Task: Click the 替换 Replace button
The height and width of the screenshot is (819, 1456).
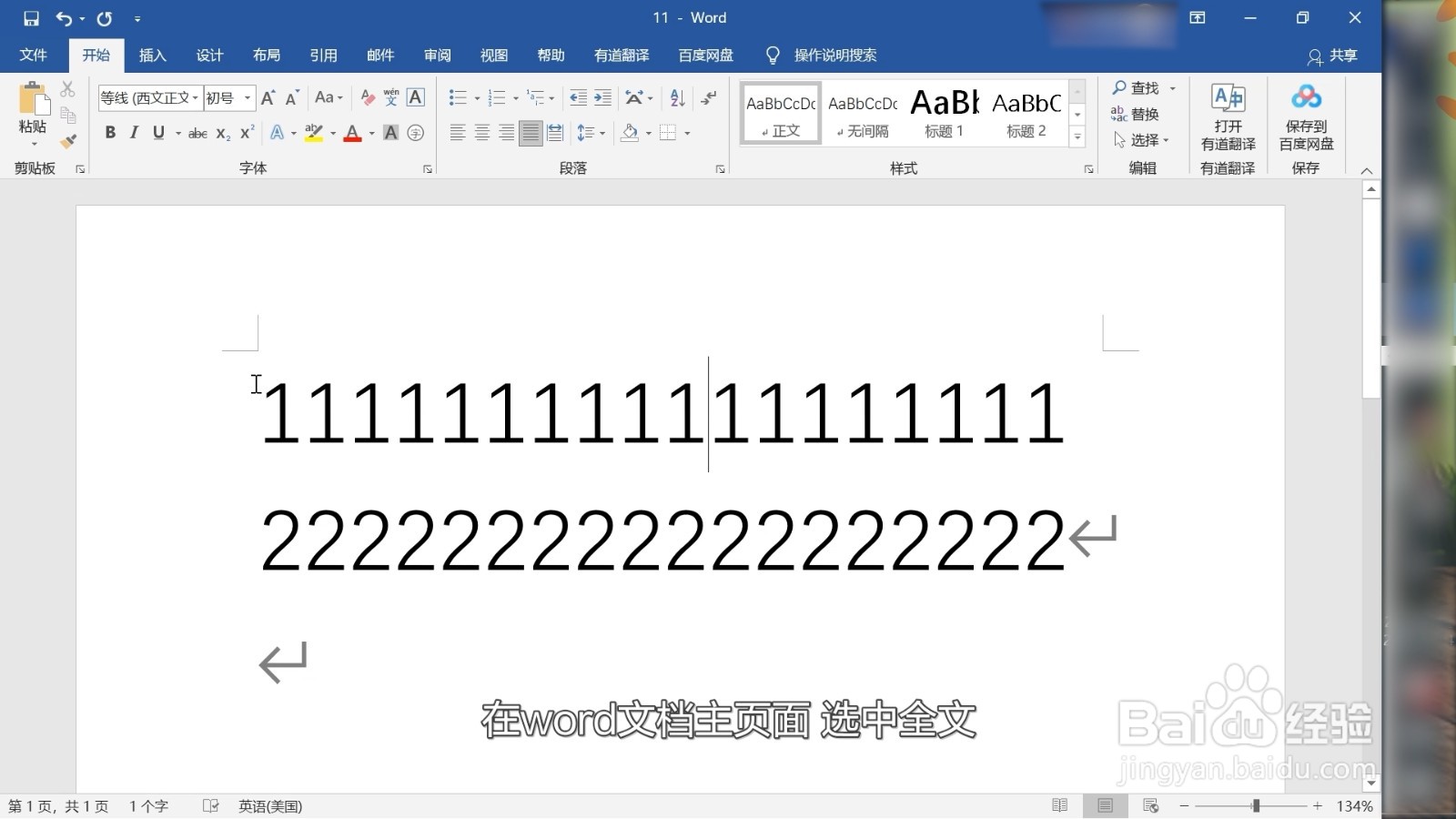Action: click(x=1136, y=114)
